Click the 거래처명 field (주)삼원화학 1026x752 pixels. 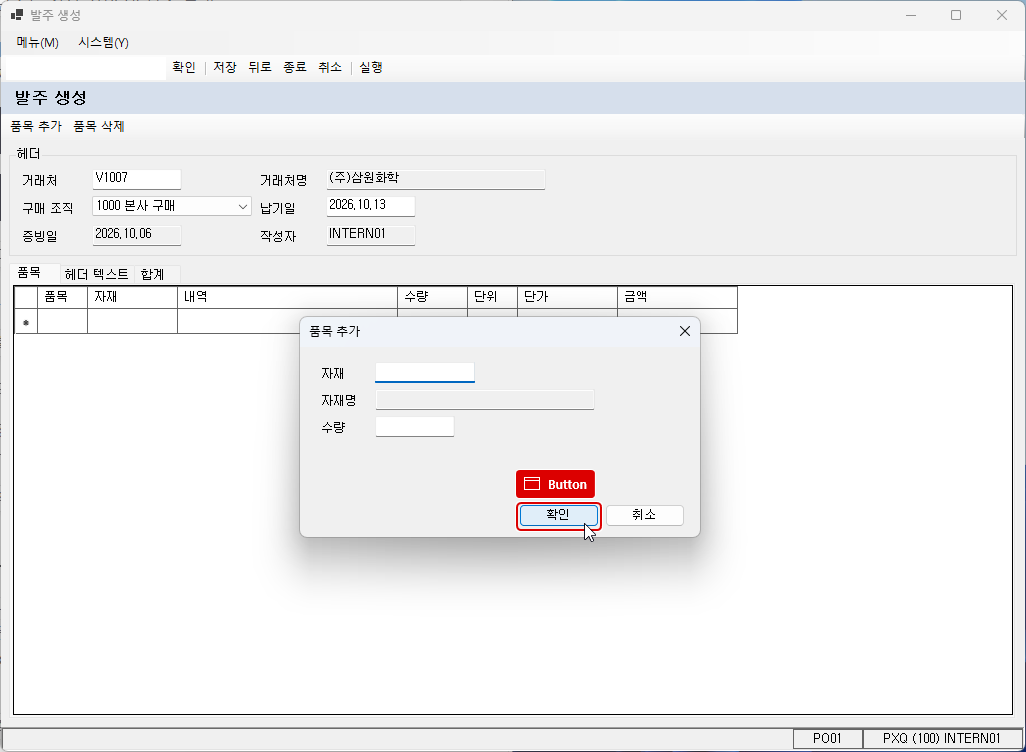click(x=435, y=179)
